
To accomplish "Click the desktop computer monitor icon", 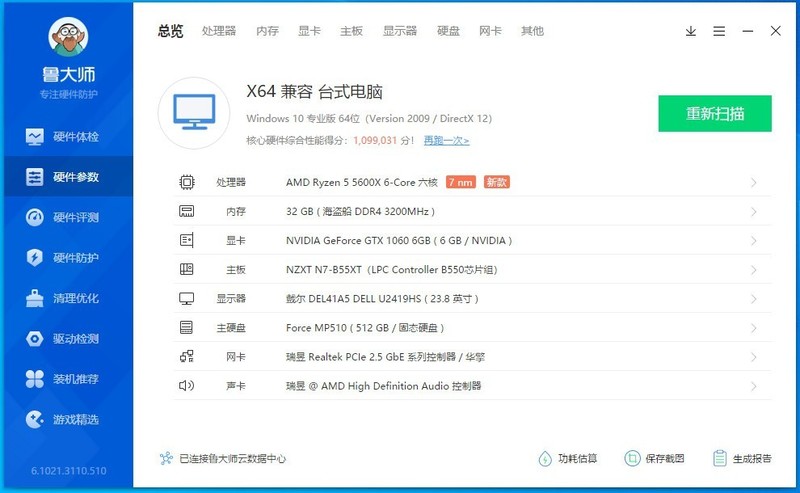I will coord(194,113).
